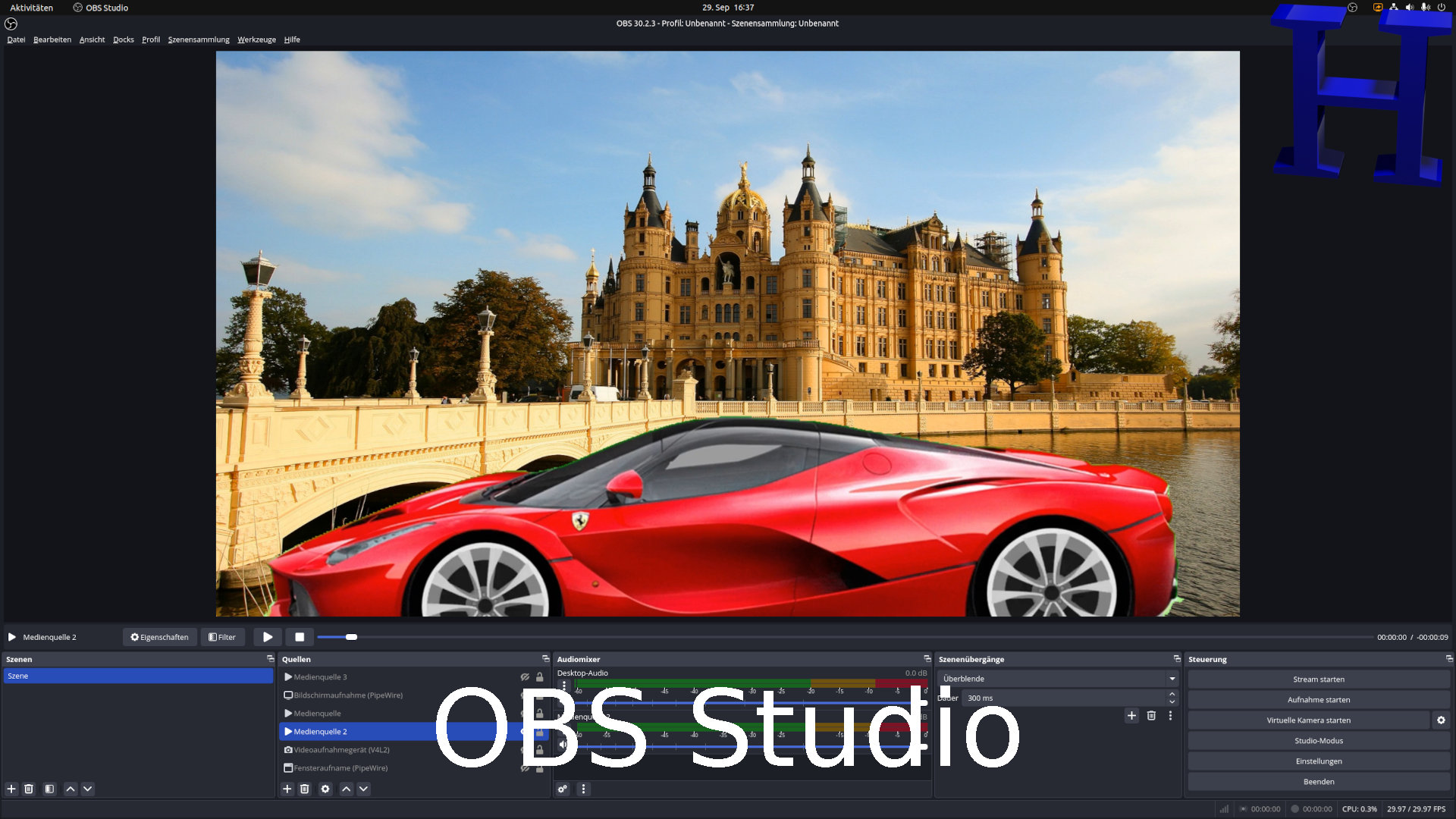Remove transition with trash icon

[1151, 715]
